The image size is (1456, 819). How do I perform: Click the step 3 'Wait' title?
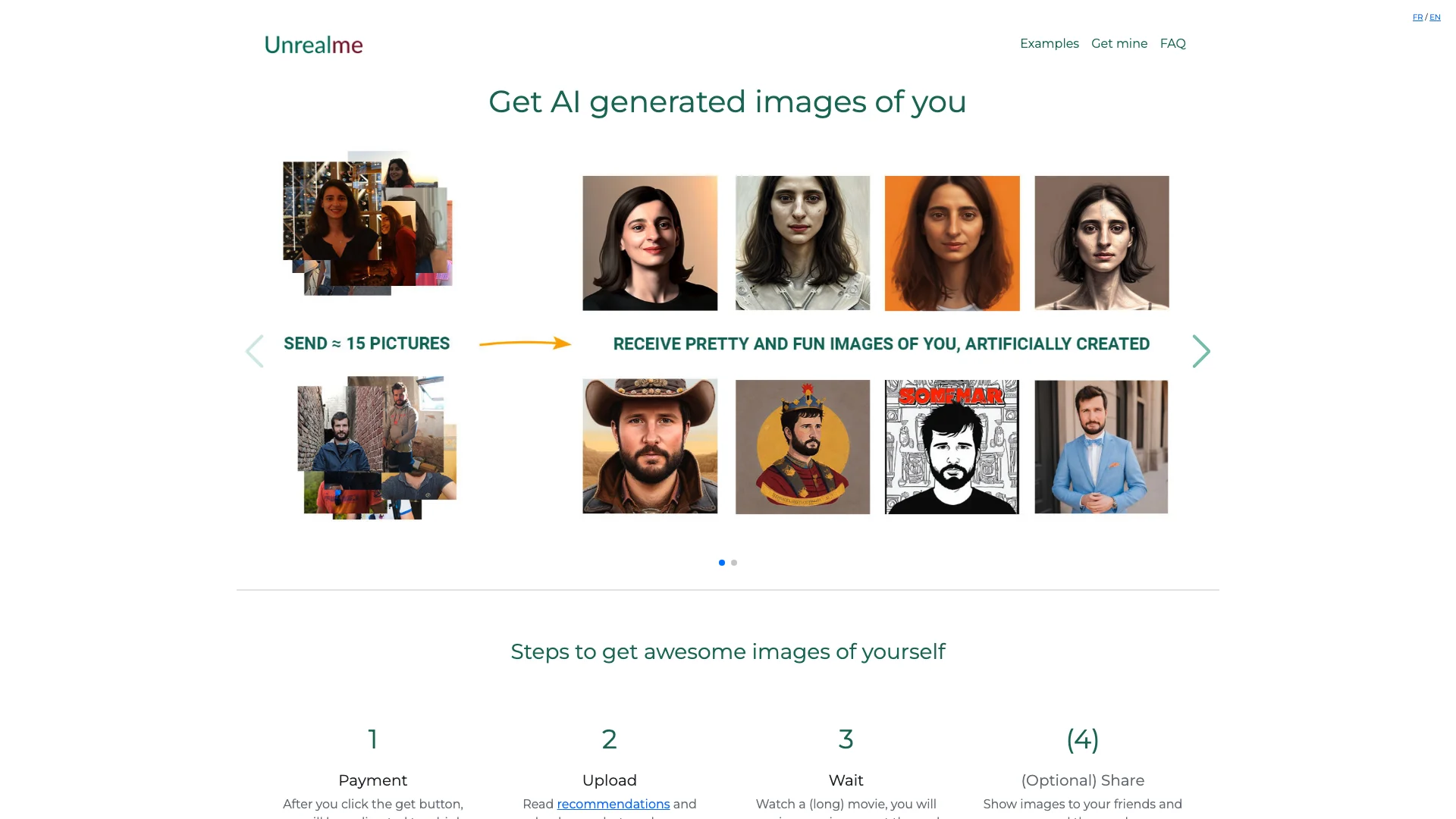pos(846,780)
